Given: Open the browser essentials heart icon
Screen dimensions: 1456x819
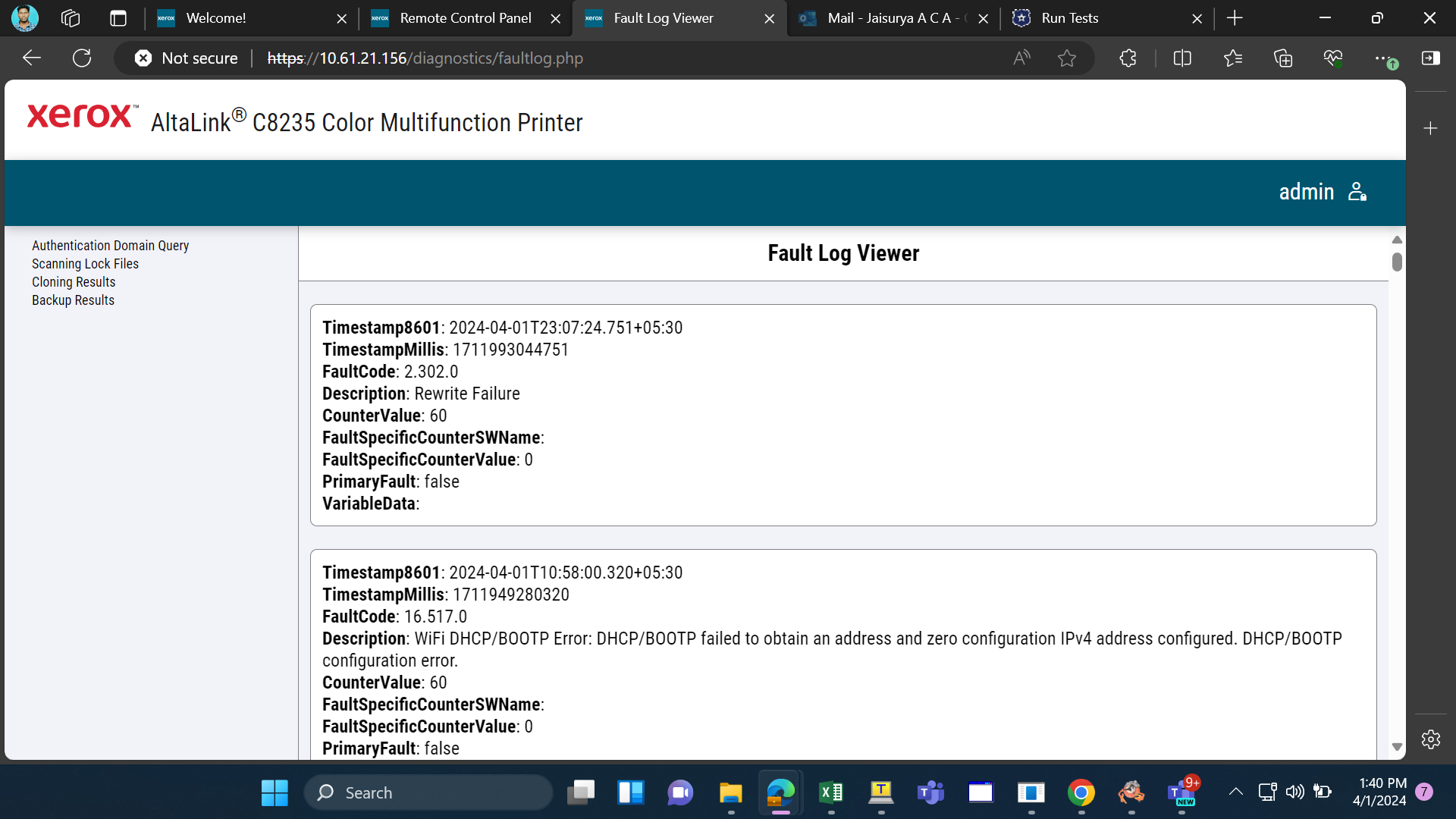Looking at the screenshot, I should click(x=1333, y=58).
